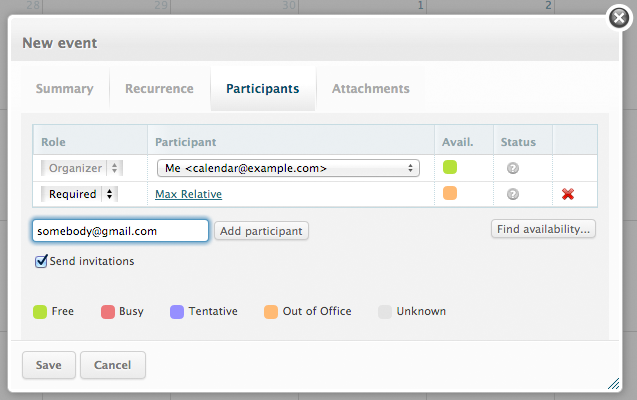Click Max Relative's orange availability indicator
The image size is (637, 400).
pyautogui.click(x=450, y=193)
